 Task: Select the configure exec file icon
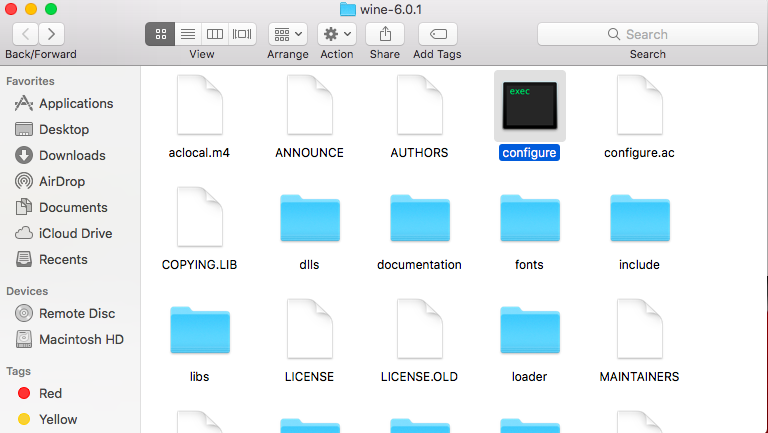(529, 105)
